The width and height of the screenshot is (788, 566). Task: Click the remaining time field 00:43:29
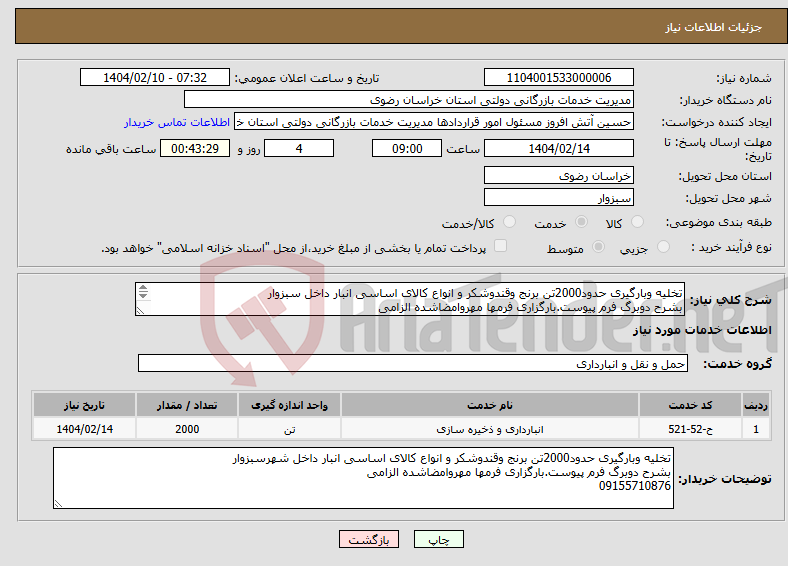(195, 148)
